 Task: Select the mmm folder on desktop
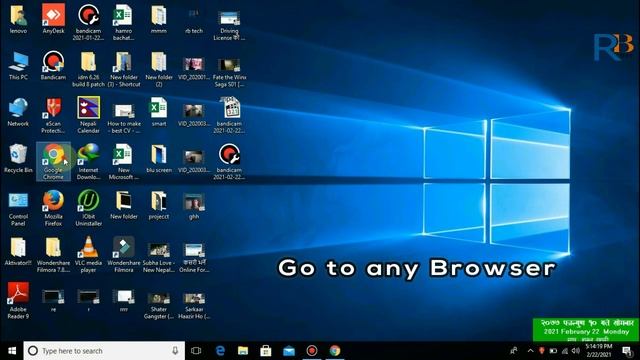(x=159, y=20)
